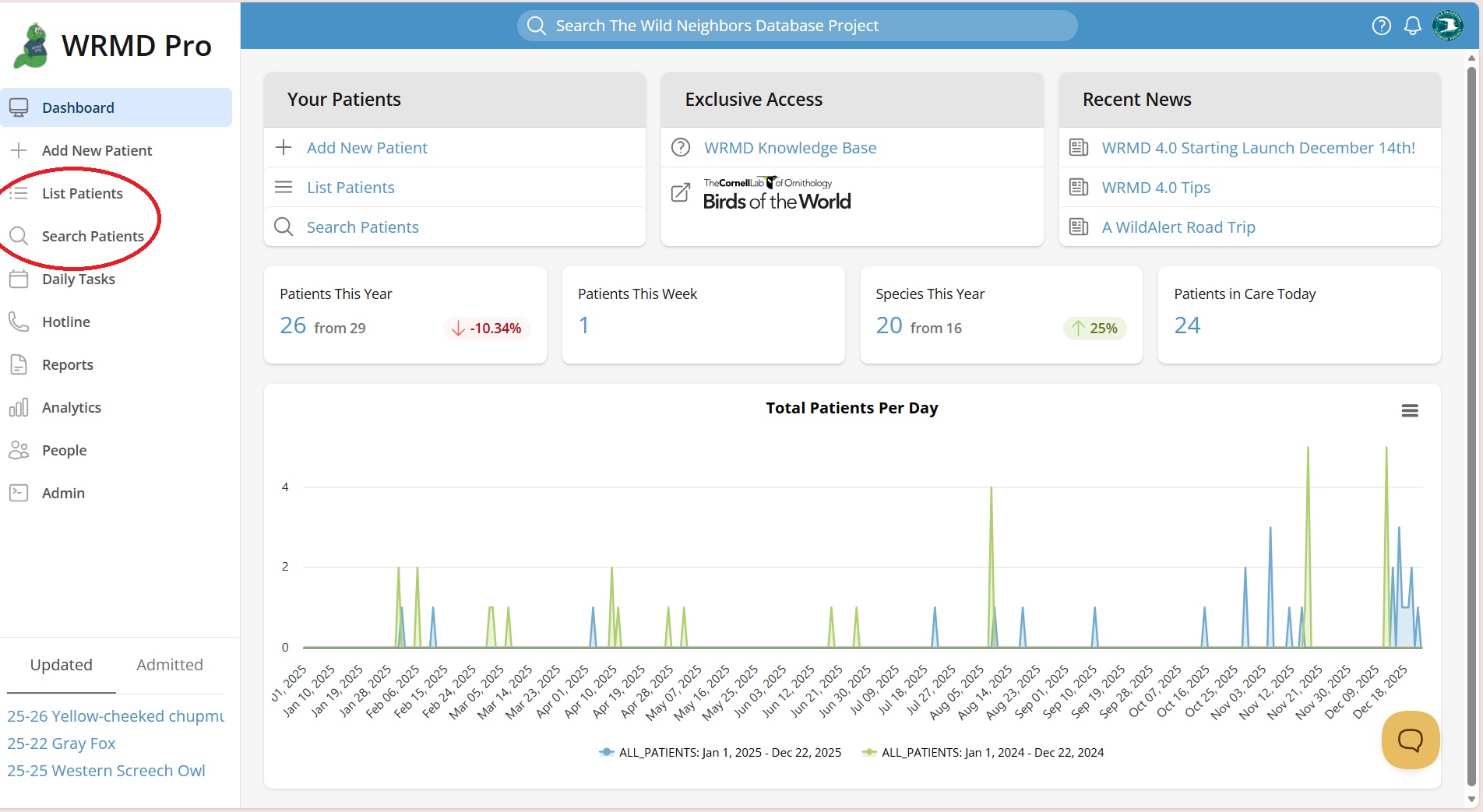Open the yellow chat support bubble
Screen dimensions: 1483x812
(1411, 740)
